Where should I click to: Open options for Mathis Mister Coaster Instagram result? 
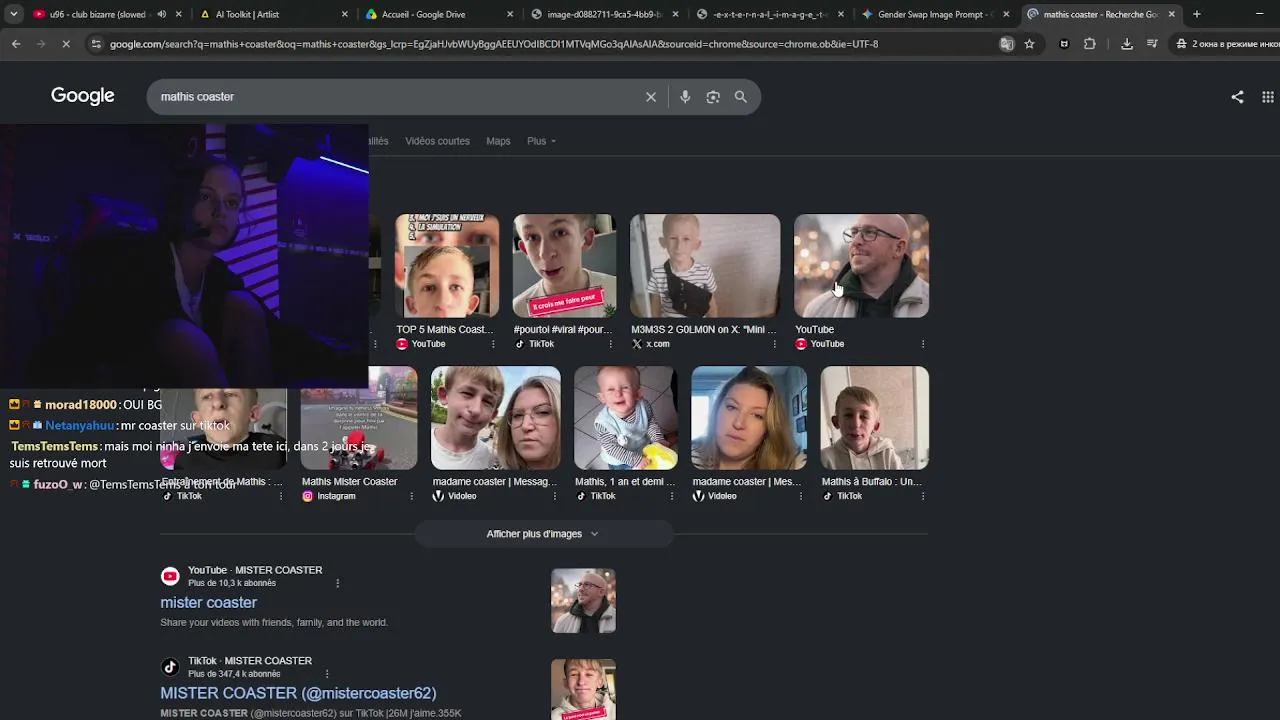tap(411, 496)
